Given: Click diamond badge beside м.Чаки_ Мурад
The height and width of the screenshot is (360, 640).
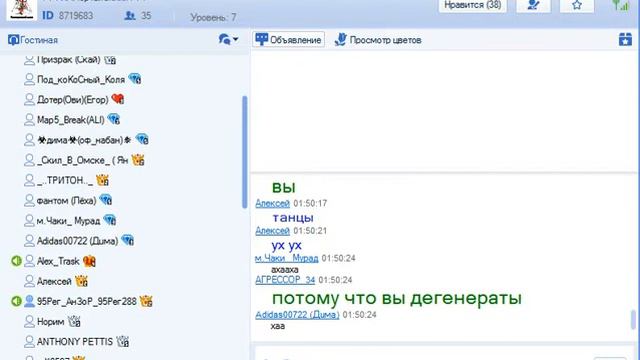Looking at the screenshot, I should pos(110,220).
